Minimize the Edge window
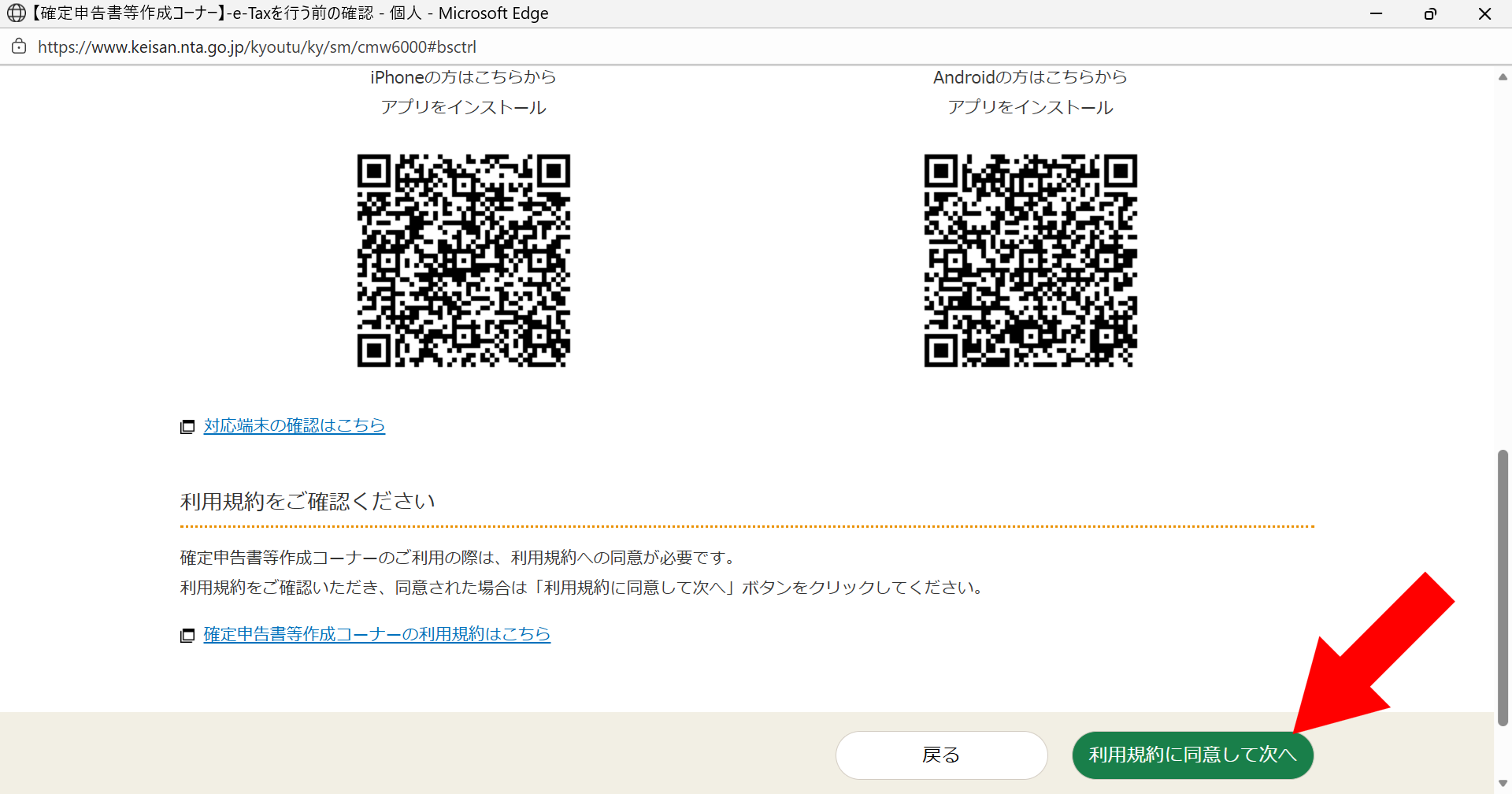This screenshot has height=794, width=1512. 1376,13
